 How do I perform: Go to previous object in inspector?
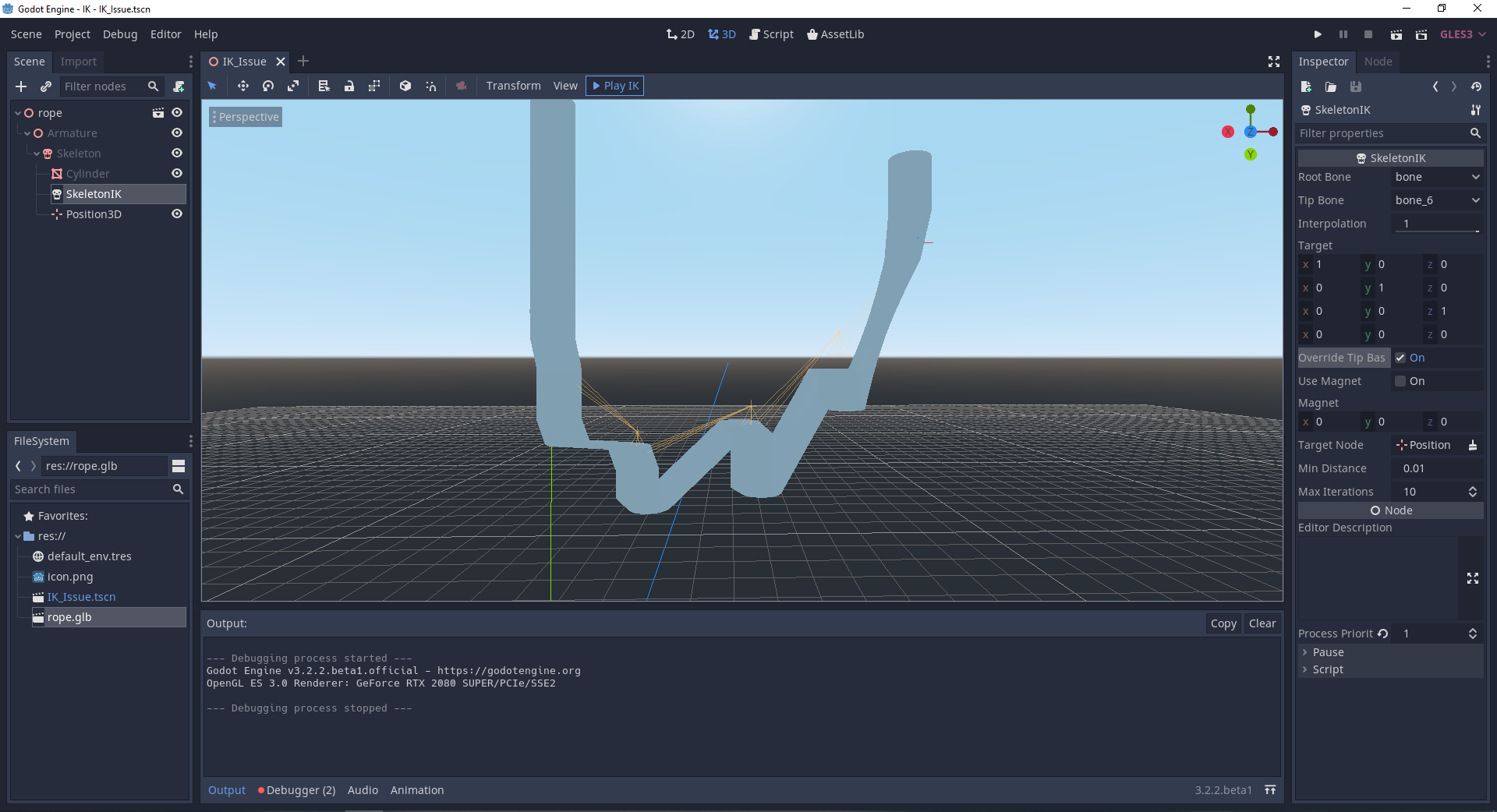pyautogui.click(x=1435, y=86)
